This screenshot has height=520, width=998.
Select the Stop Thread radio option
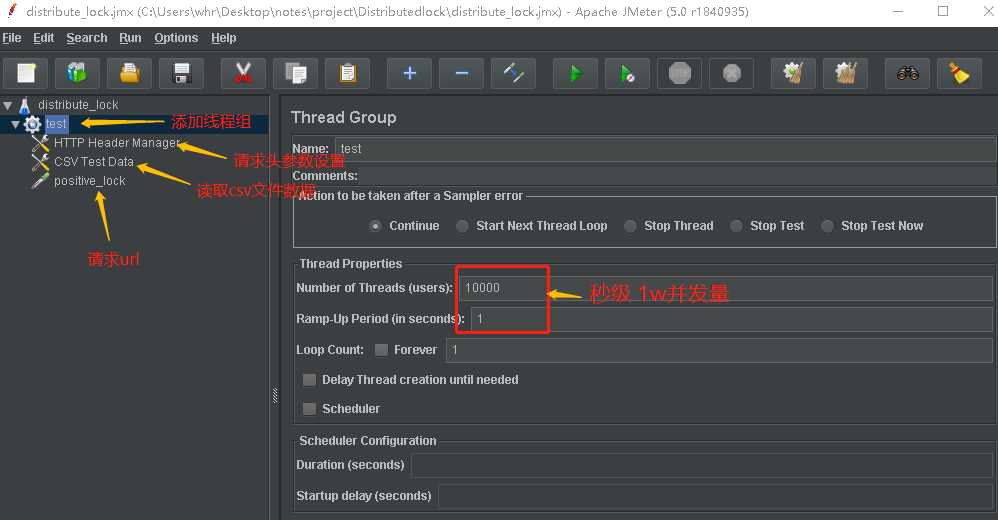click(630, 226)
